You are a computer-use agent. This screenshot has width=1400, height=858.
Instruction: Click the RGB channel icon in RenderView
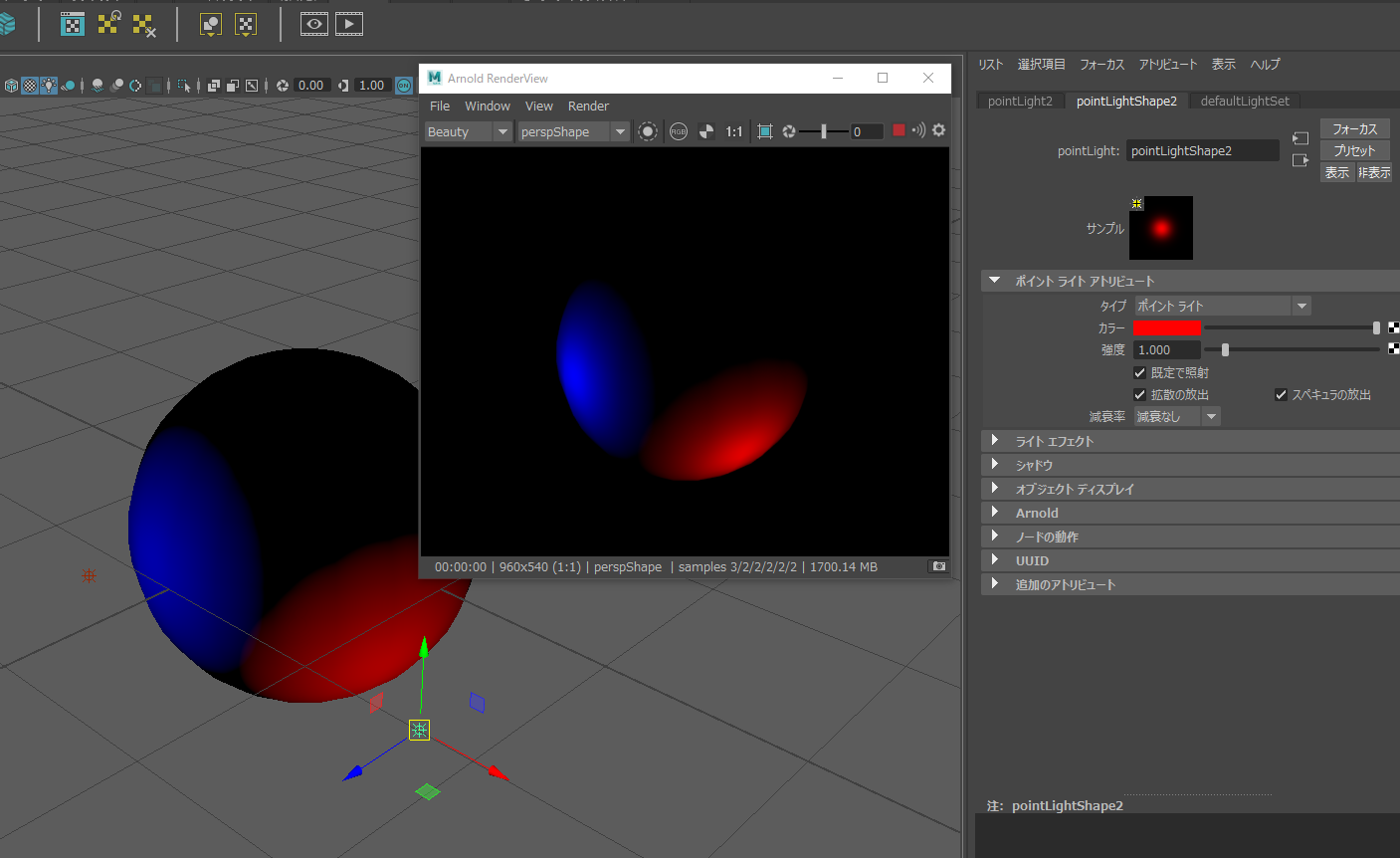[679, 131]
